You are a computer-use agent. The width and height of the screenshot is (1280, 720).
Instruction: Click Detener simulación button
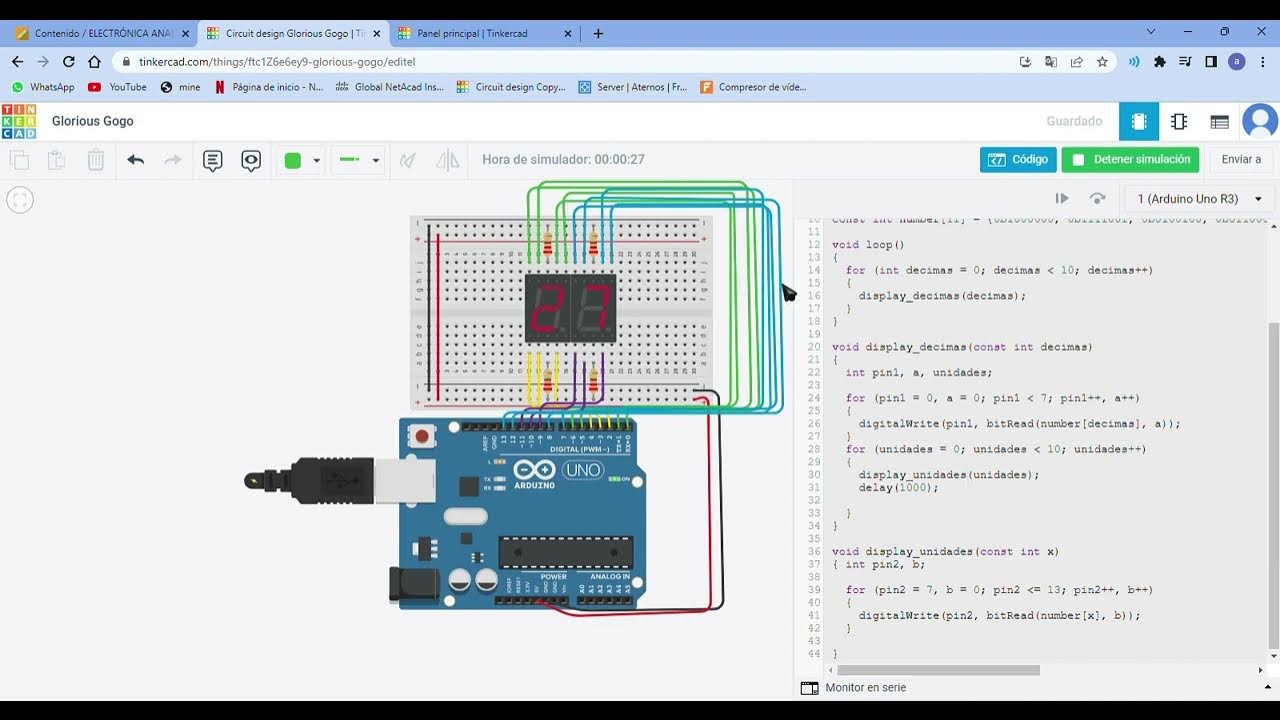[1131, 159]
